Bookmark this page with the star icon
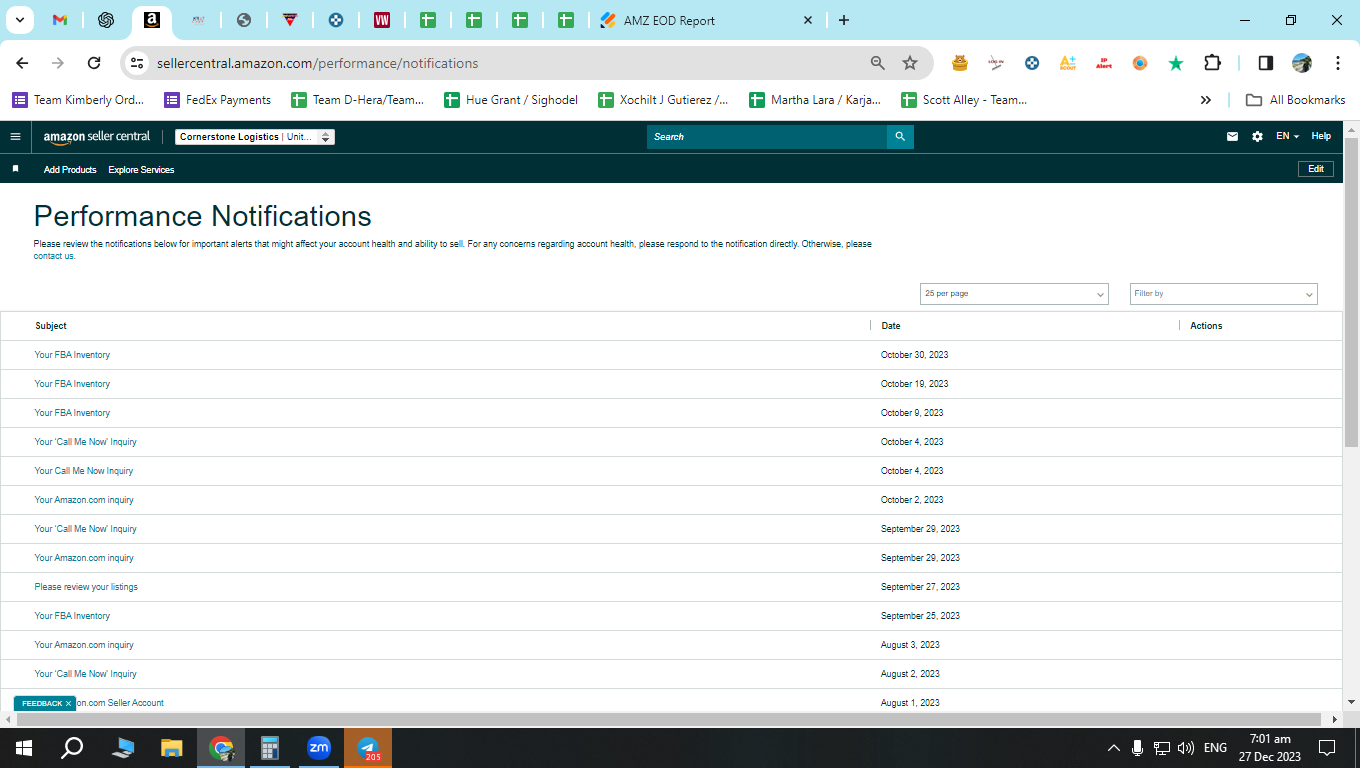 (x=910, y=63)
